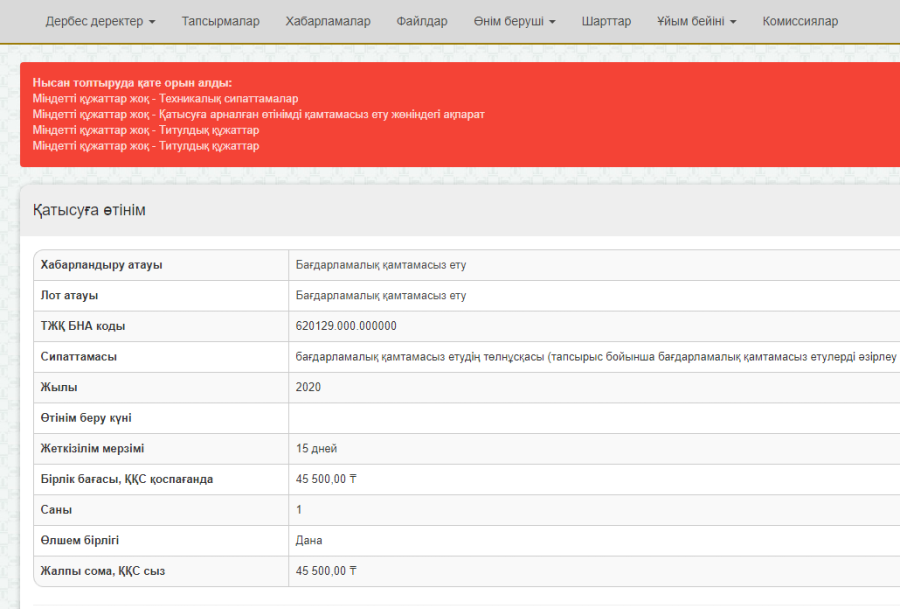Select the delivery term value 15 дней
This screenshot has height=609, width=900.
[316, 448]
